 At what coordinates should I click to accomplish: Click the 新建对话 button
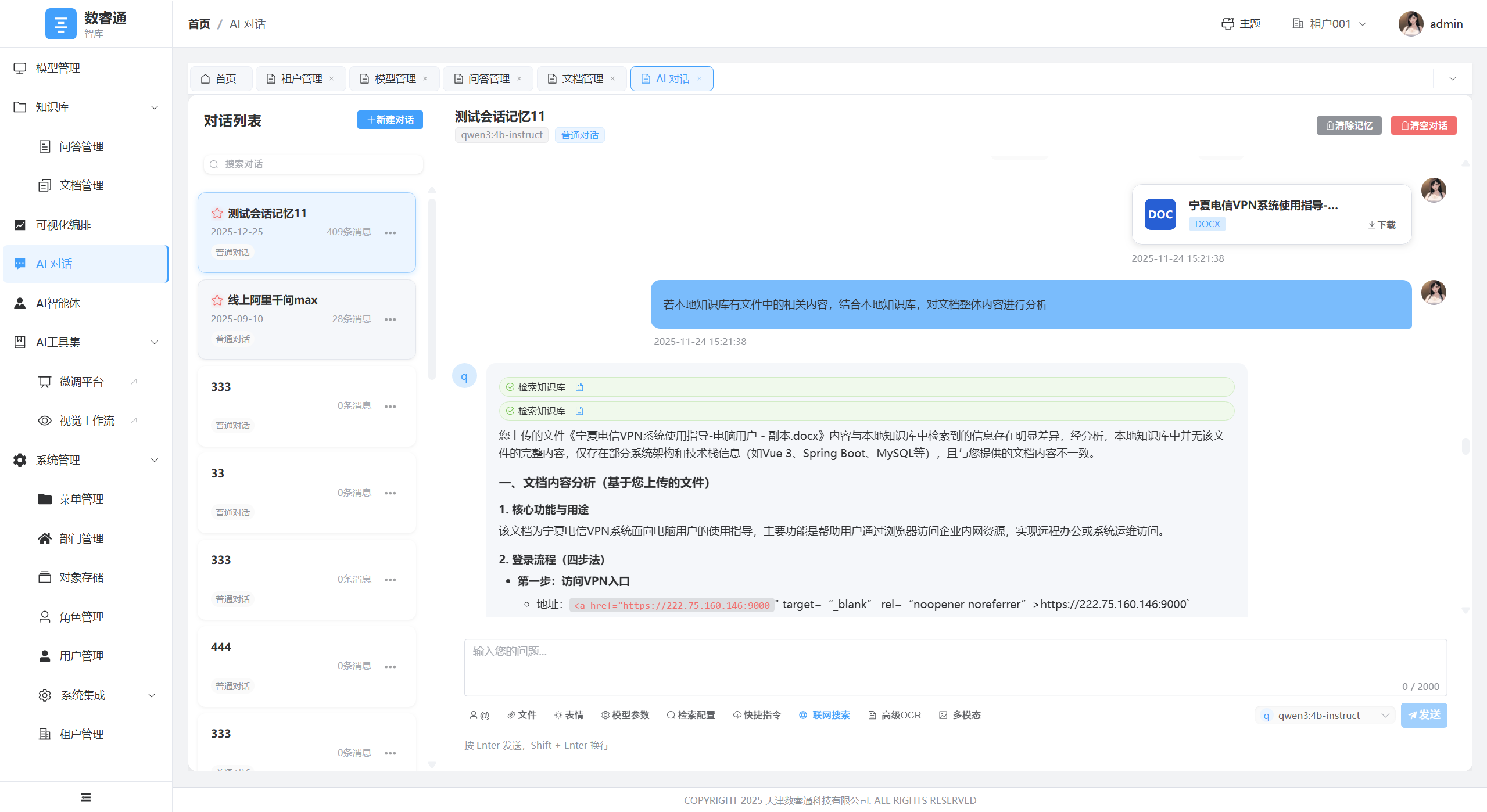click(x=390, y=120)
